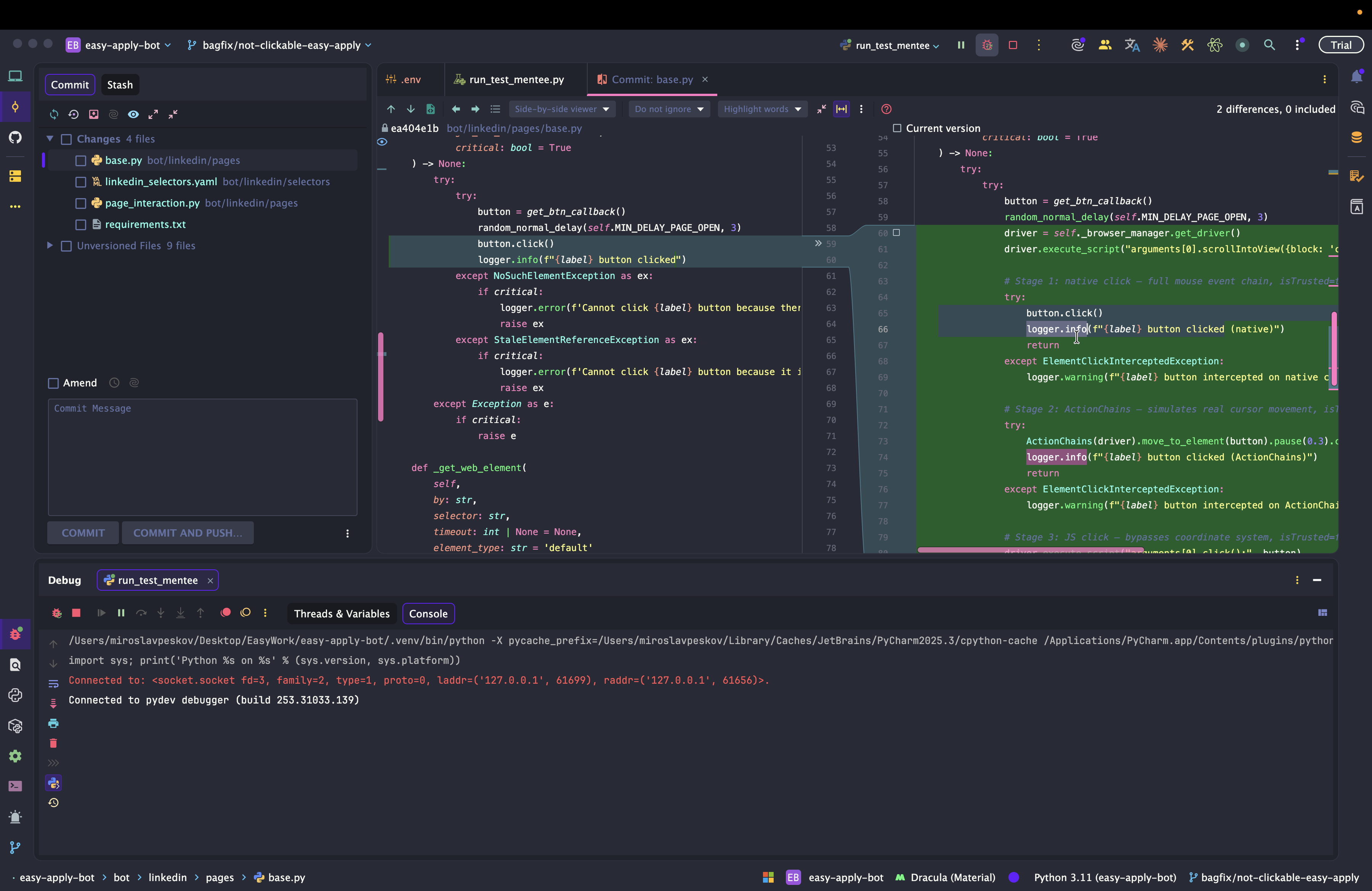Switch to Threads & Variables tab
Image resolution: width=1372 pixels, height=891 pixels.
click(341, 614)
